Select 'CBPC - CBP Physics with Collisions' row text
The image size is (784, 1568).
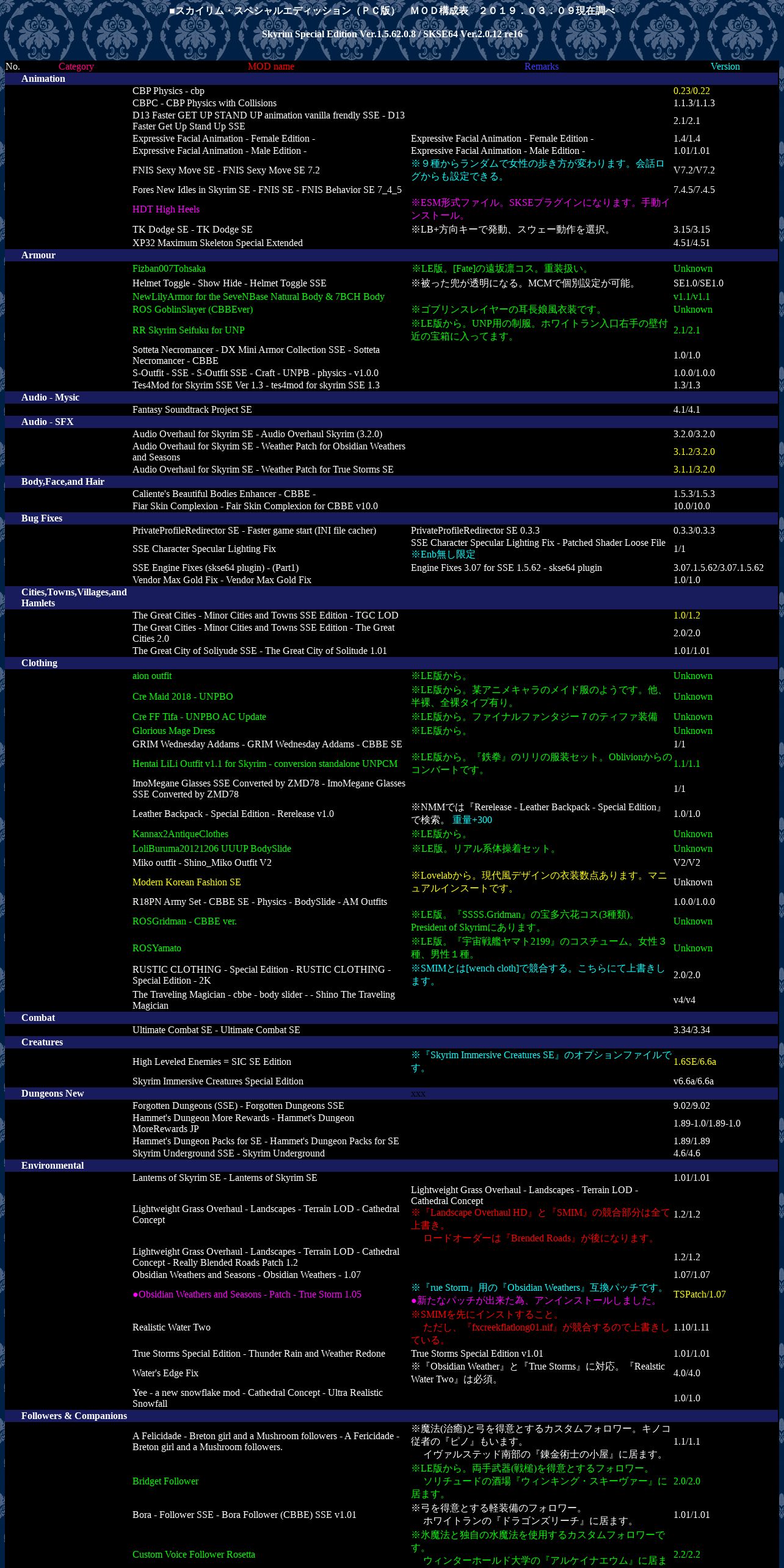point(205,103)
